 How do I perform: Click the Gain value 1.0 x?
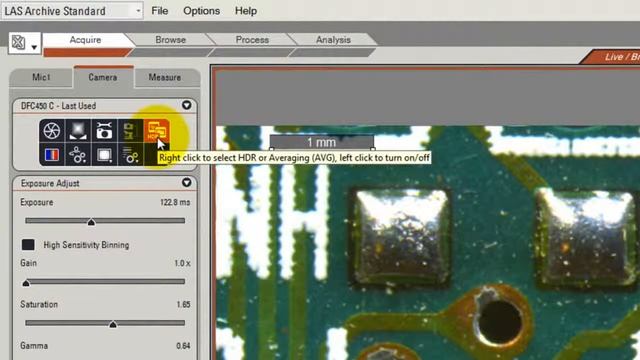coord(182,263)
